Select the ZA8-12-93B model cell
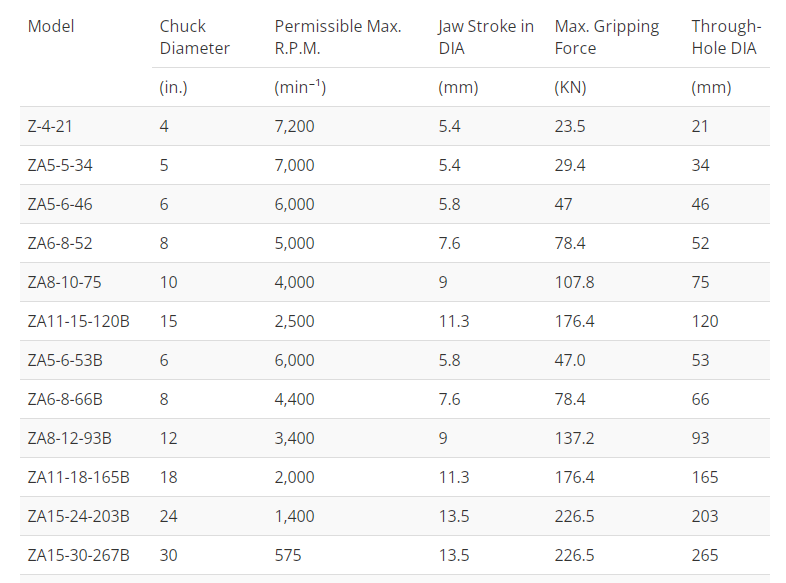 coord(69,438)
